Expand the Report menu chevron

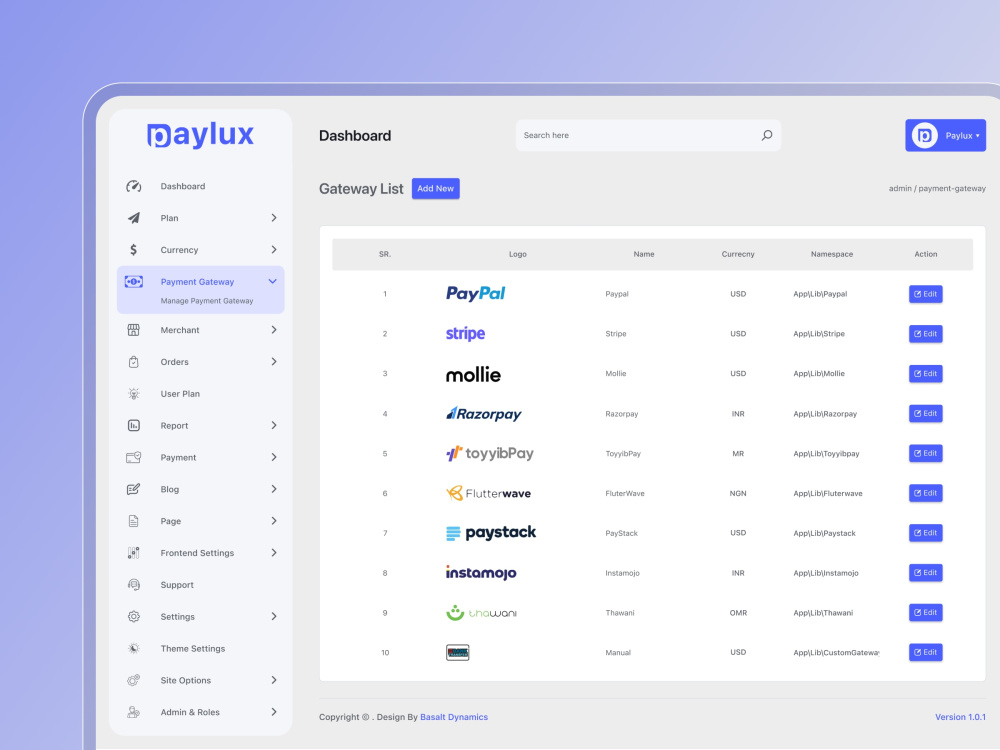(x=274, y=425)
